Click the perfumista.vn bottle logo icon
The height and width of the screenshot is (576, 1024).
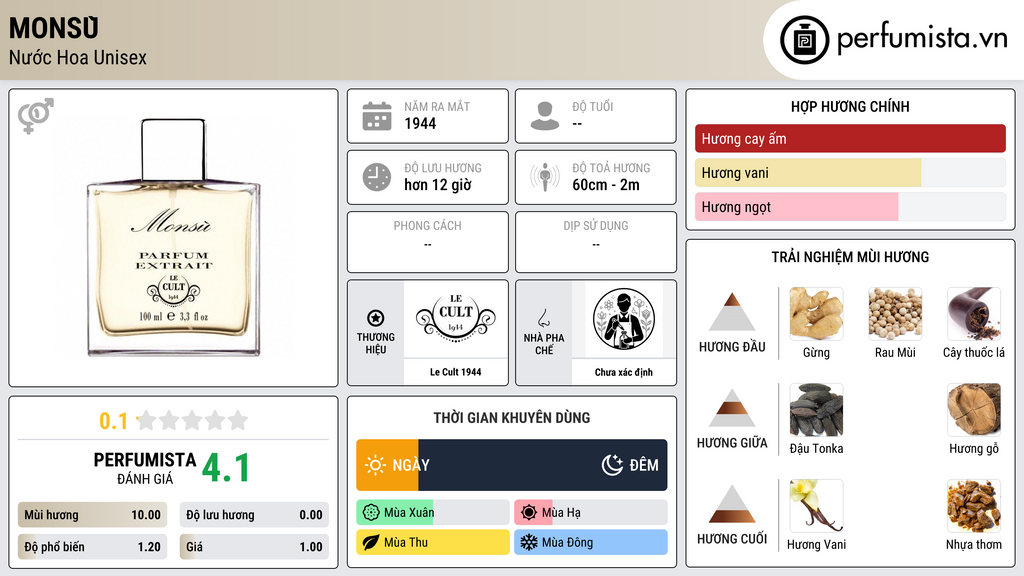point(804,40)
